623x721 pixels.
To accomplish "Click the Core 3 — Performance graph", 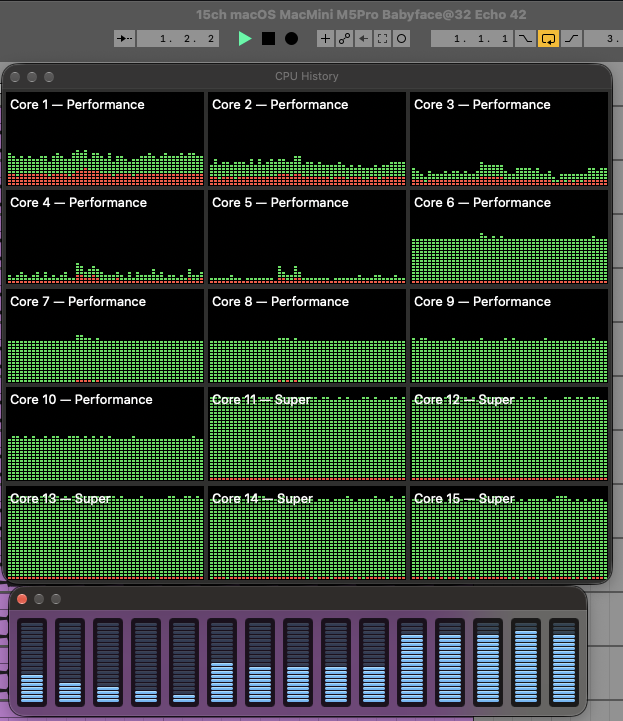I will tap(509, 139).
